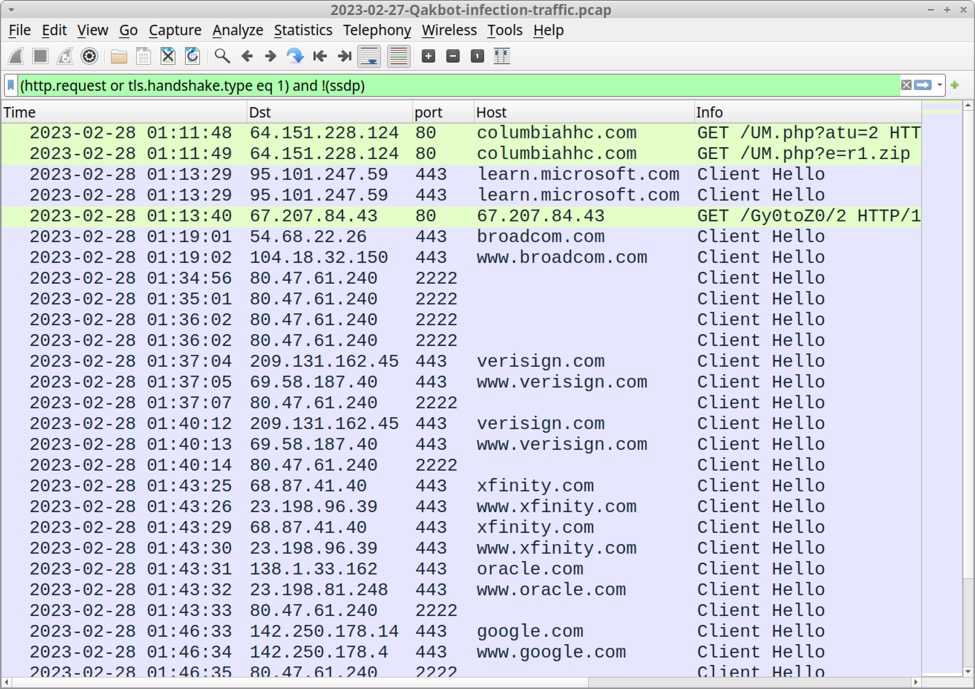The width and height of the screenshot is (975, 689).
Task: Sort by the Info column header
Action: pos(807,112)
